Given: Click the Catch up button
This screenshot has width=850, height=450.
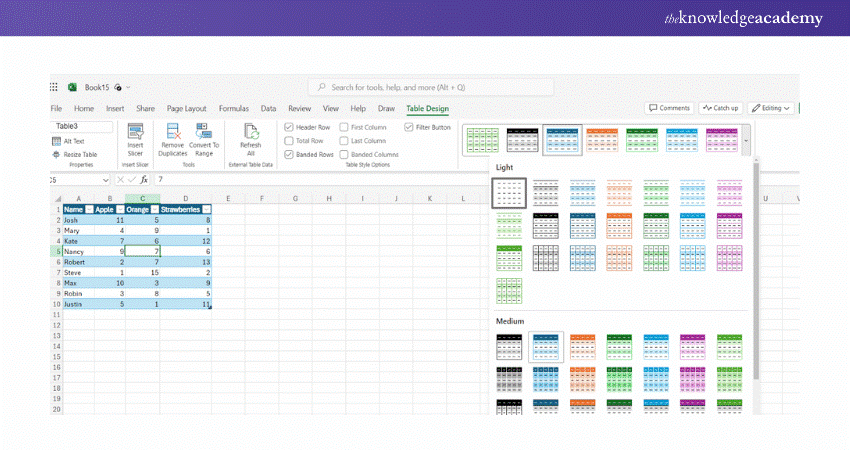Looking at the screenshot, I should pos(721,108).
